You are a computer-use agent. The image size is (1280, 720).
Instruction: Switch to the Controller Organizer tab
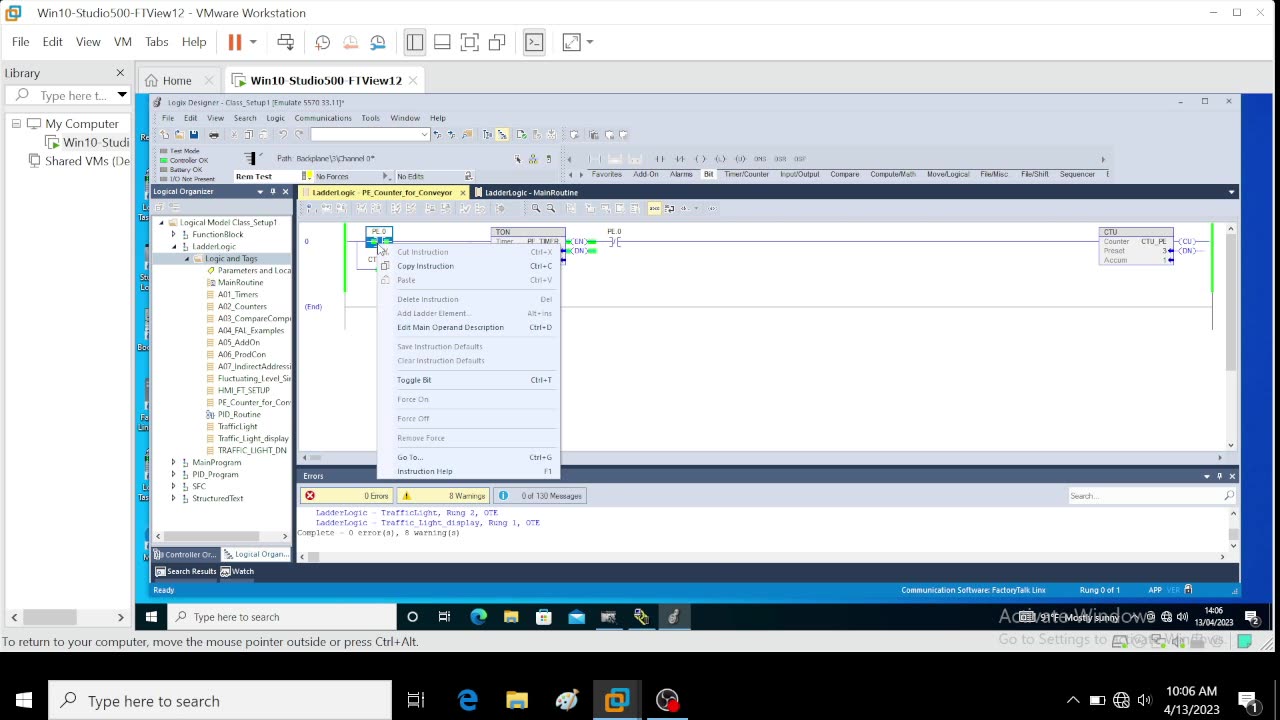pos(186,554)
